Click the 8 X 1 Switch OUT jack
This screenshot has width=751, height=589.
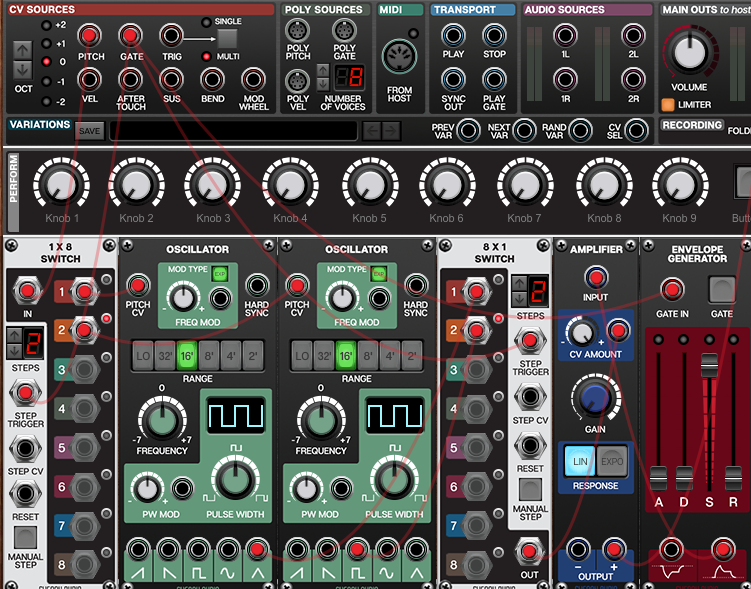[529, 551]
